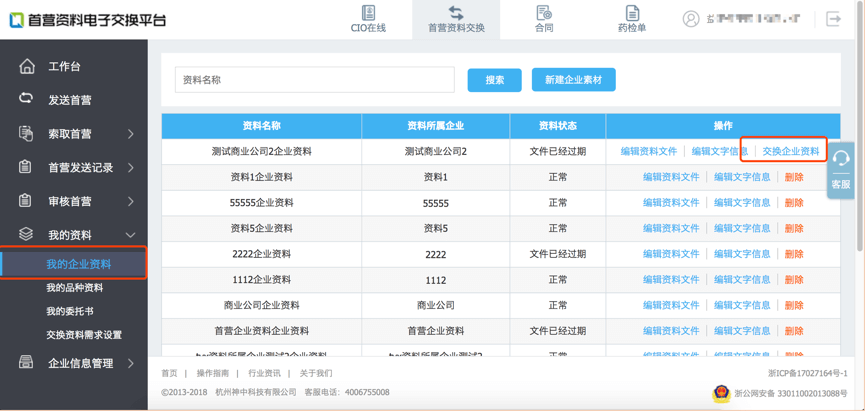
Task: Click 删除 for 首营企业资料企业资料
Action: [x=794, y=330]
